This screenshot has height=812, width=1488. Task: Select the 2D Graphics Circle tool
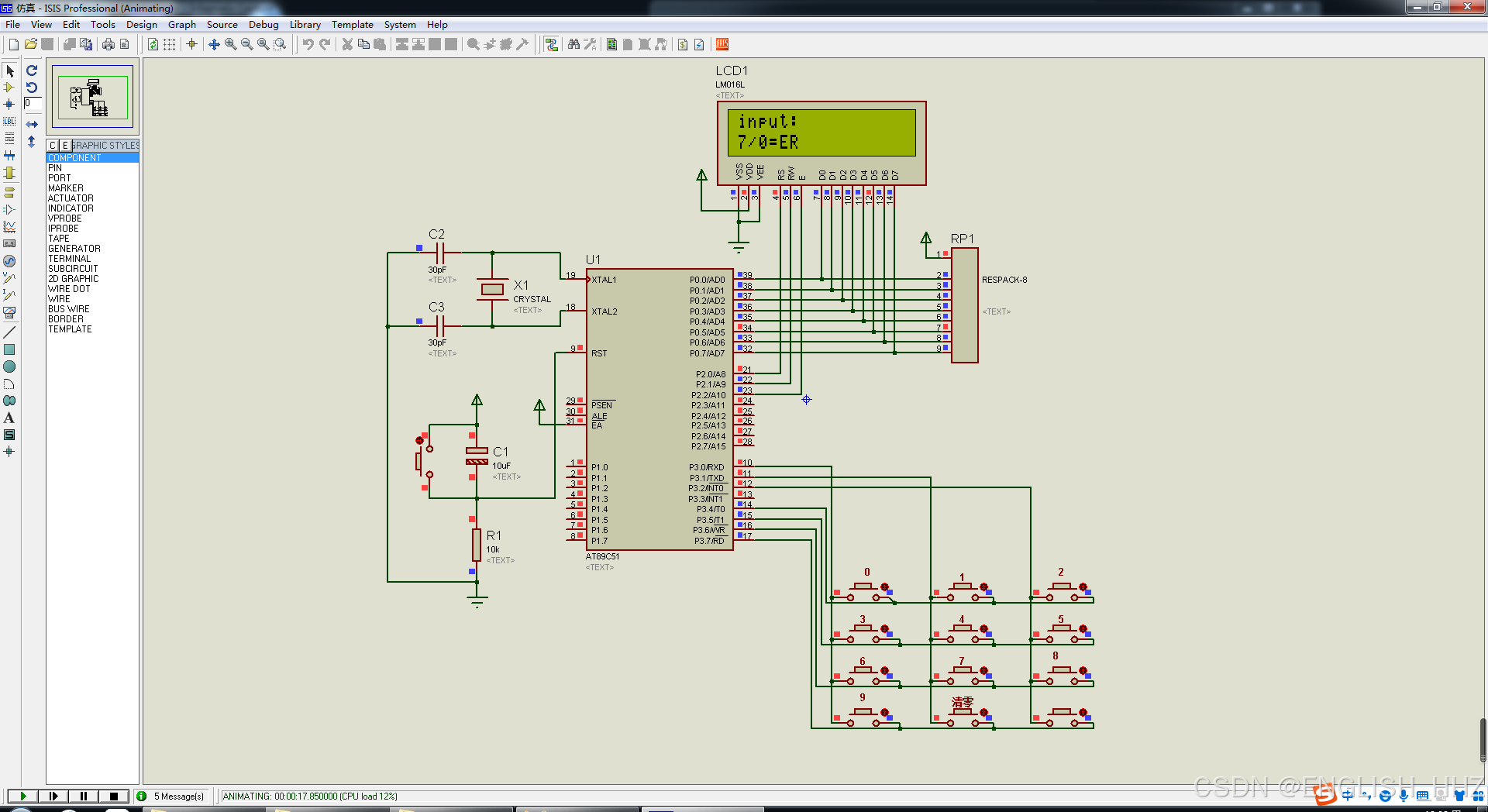click(x=9, y=366)
